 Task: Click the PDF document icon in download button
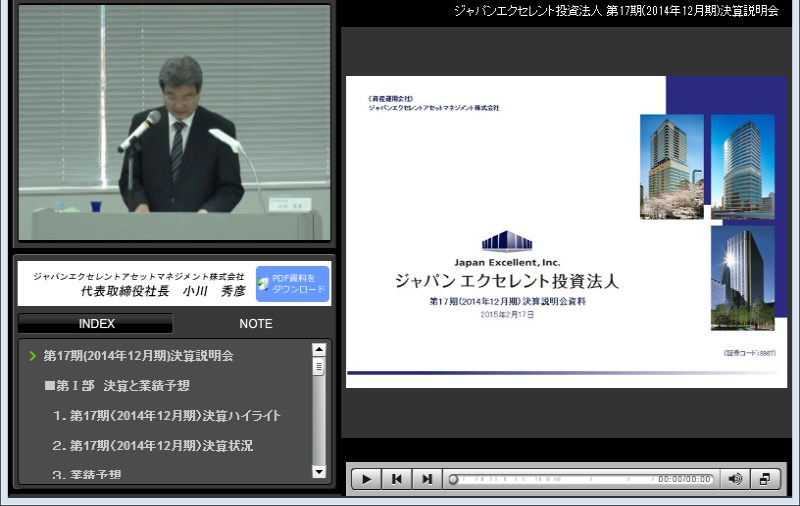point(263,284)
